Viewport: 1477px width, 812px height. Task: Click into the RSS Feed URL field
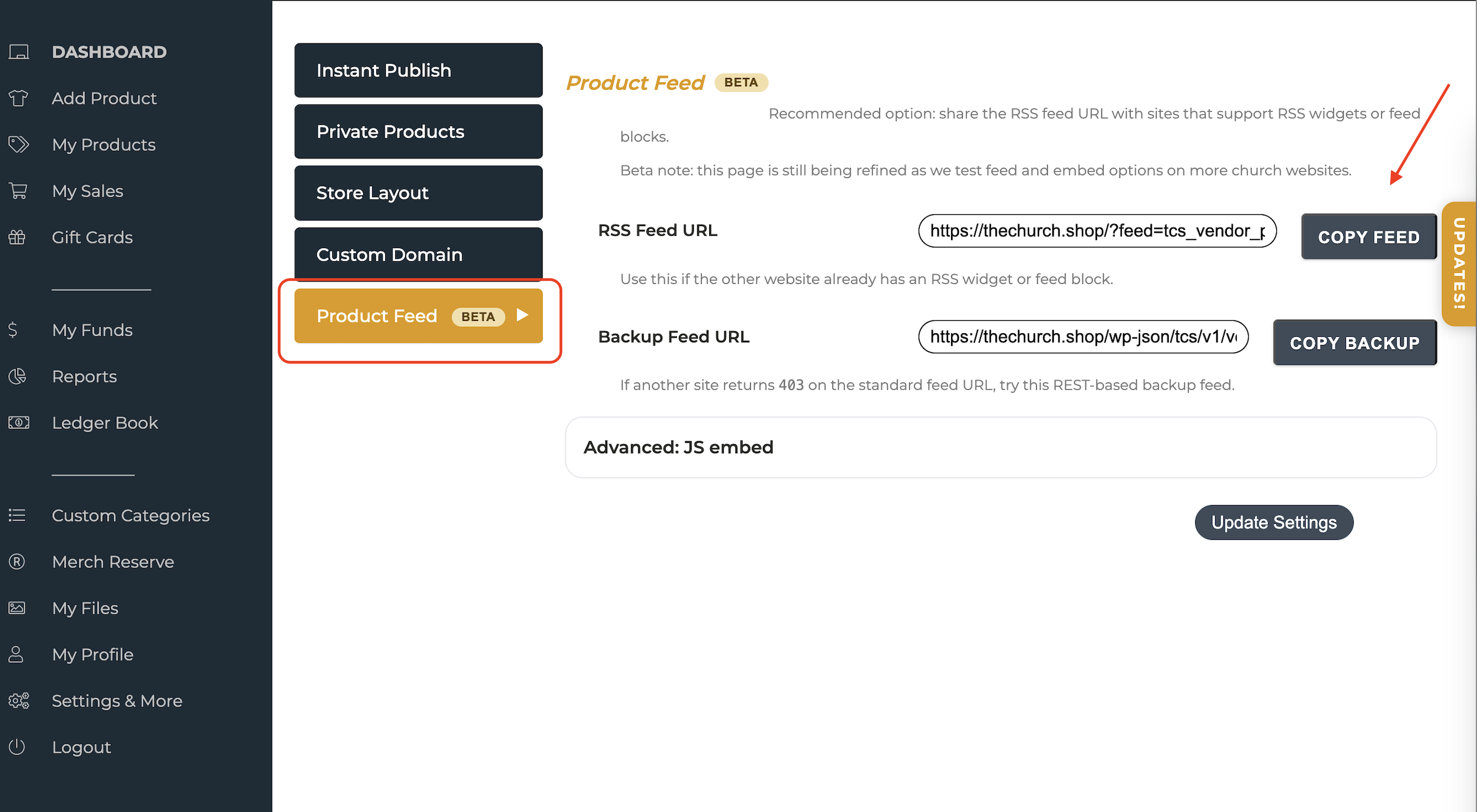[1097, 231]
